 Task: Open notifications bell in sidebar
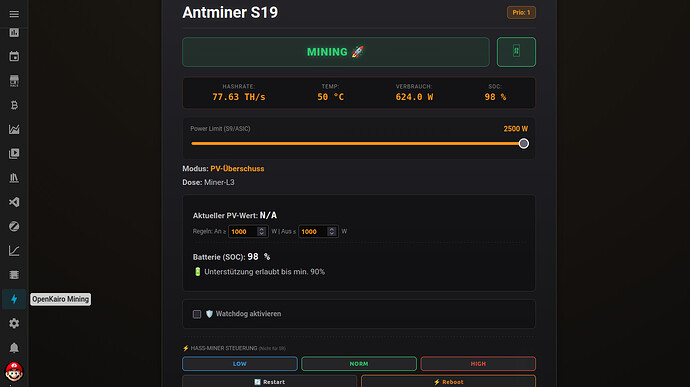(x=14, y=347)
